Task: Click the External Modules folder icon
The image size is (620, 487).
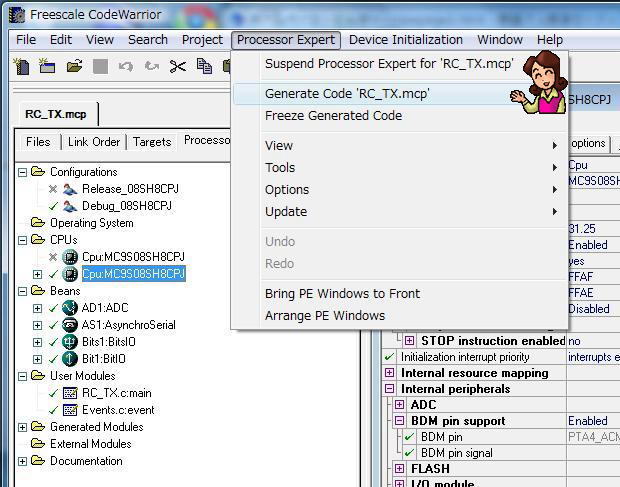Action: tap(38, 444)
